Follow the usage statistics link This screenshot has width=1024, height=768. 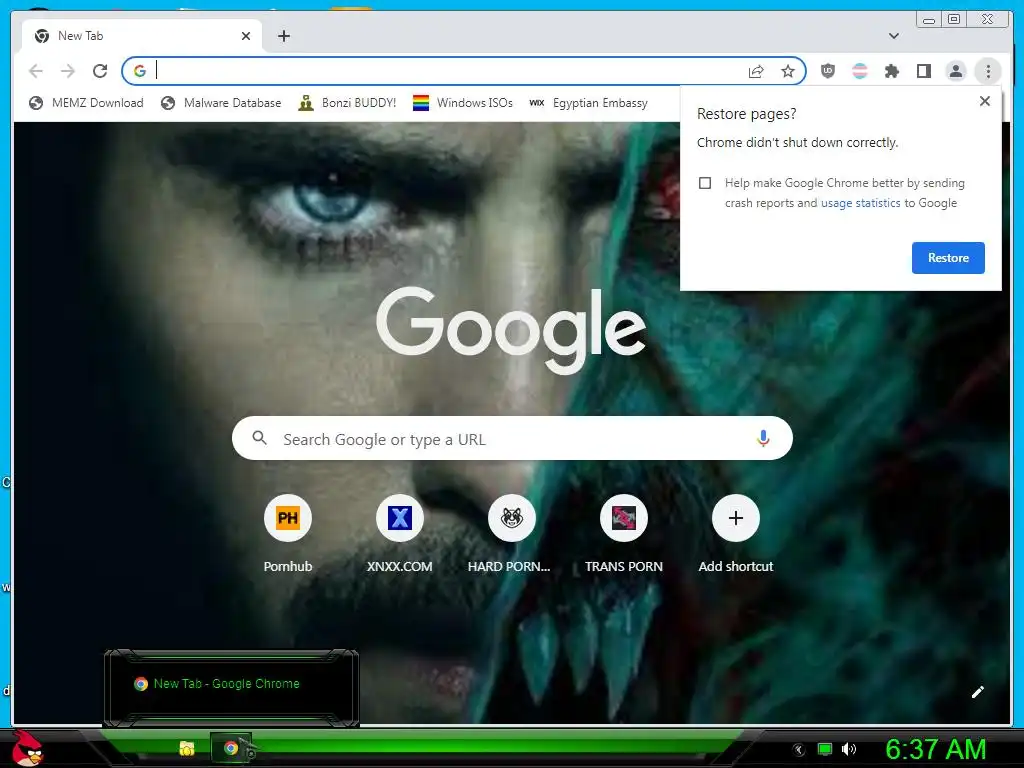(x=860, y=203)
